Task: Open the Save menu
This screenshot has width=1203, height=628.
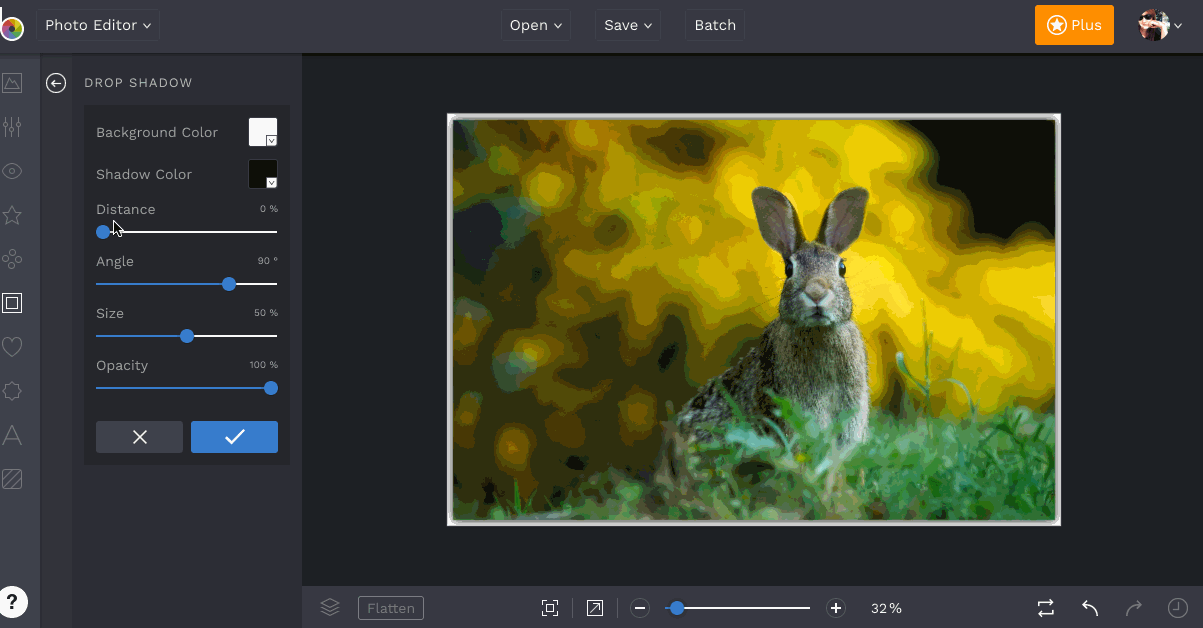Action: (x=629, y=25)
